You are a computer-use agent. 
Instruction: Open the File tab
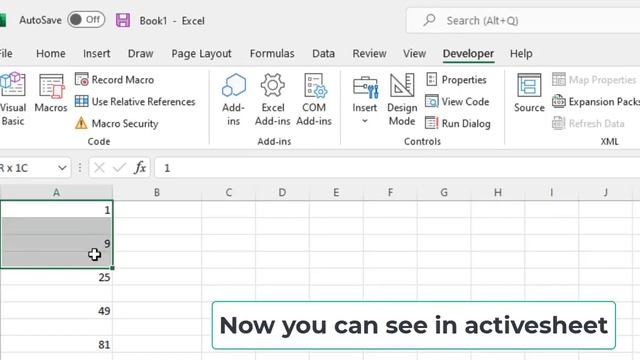tap(6, 53)
